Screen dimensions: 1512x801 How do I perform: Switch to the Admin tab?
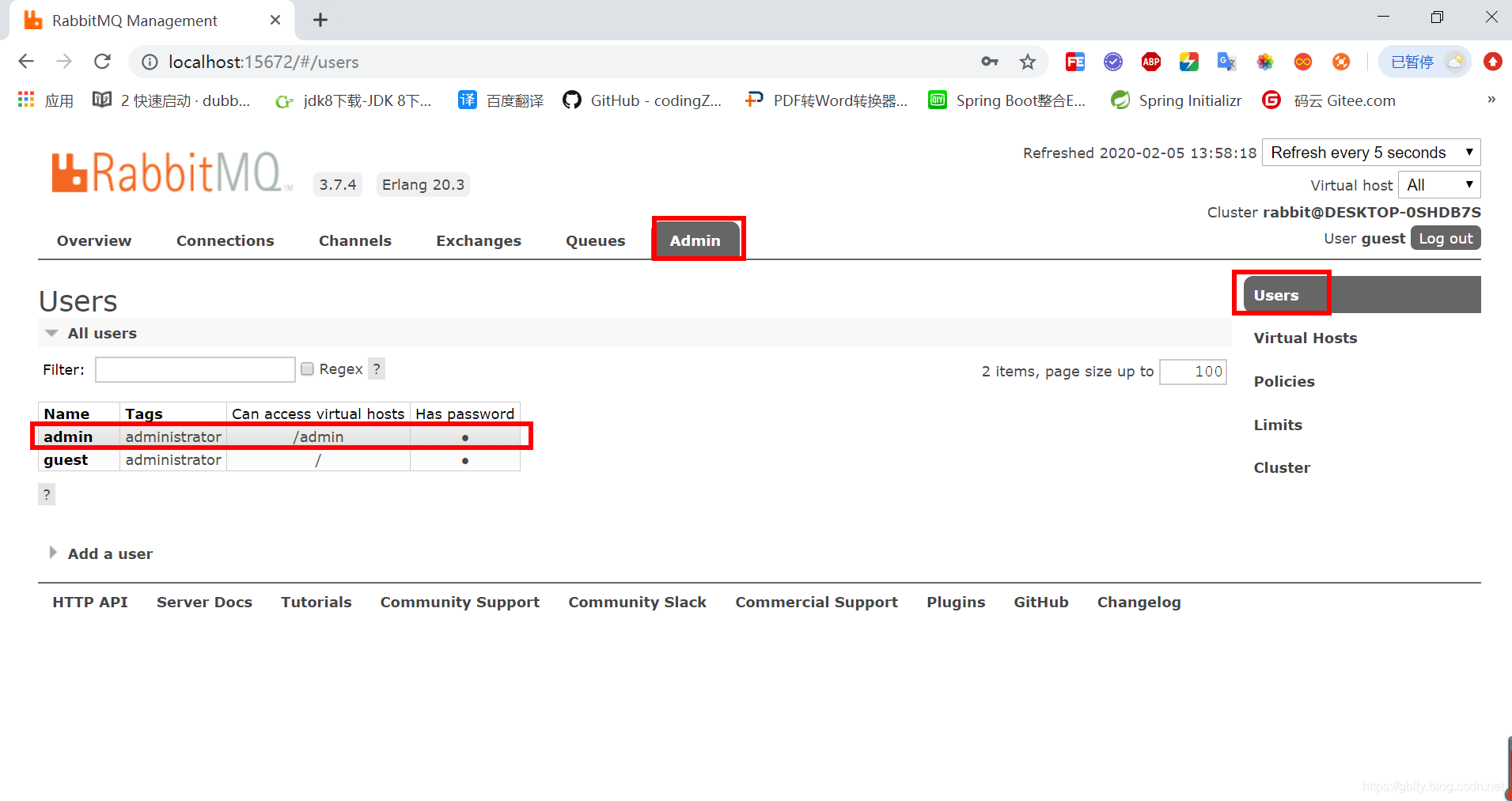[x=696, y=240]
